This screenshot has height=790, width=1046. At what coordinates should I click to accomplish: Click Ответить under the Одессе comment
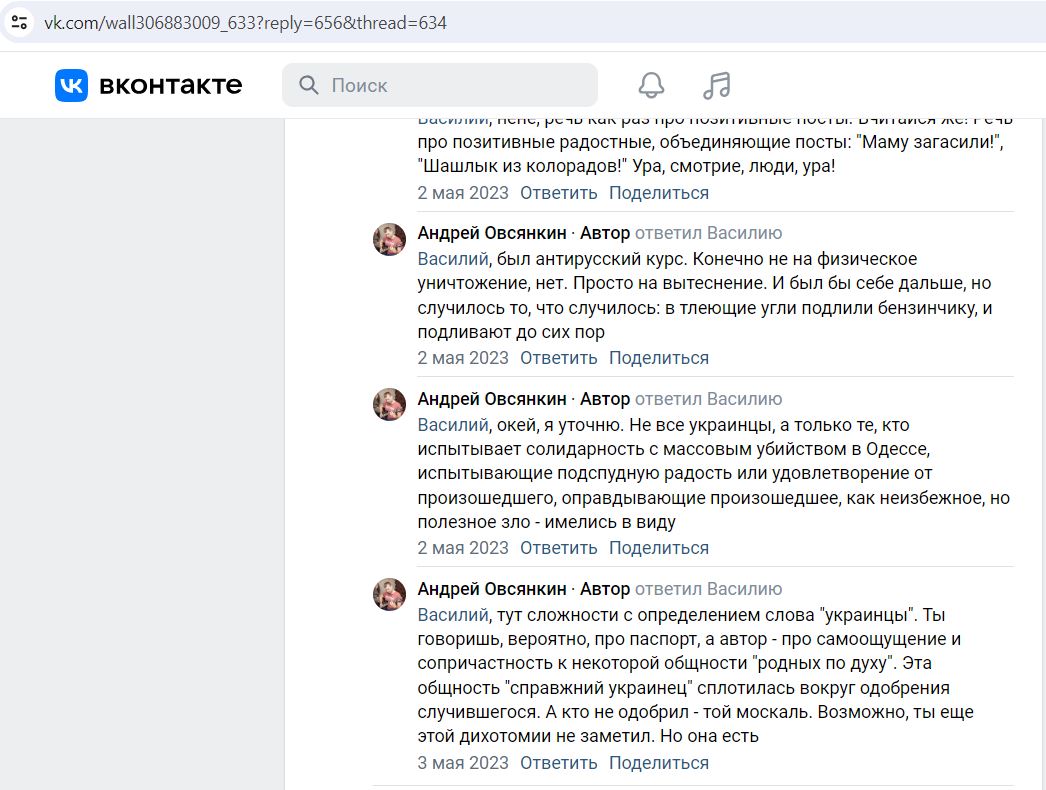tap(558, 548)
